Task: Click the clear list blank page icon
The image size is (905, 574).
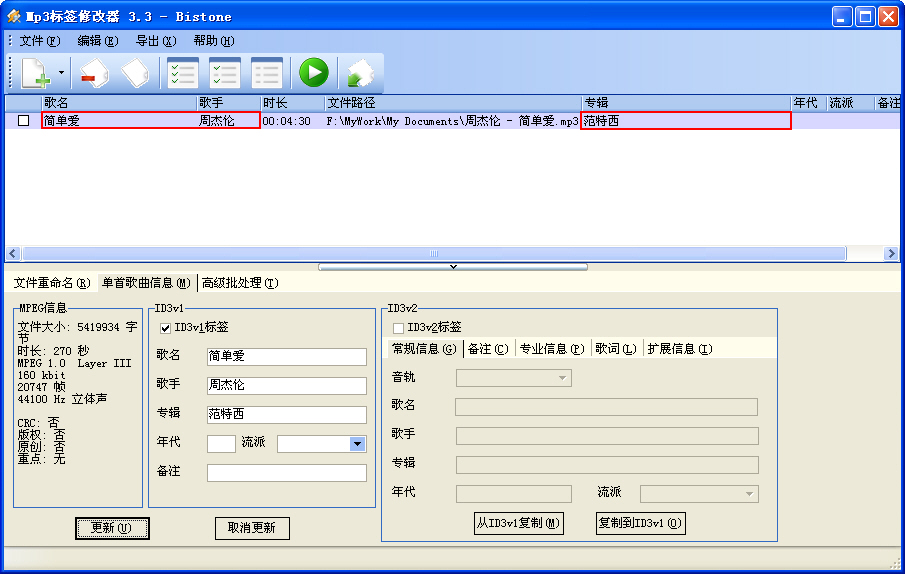Action: 135,73
